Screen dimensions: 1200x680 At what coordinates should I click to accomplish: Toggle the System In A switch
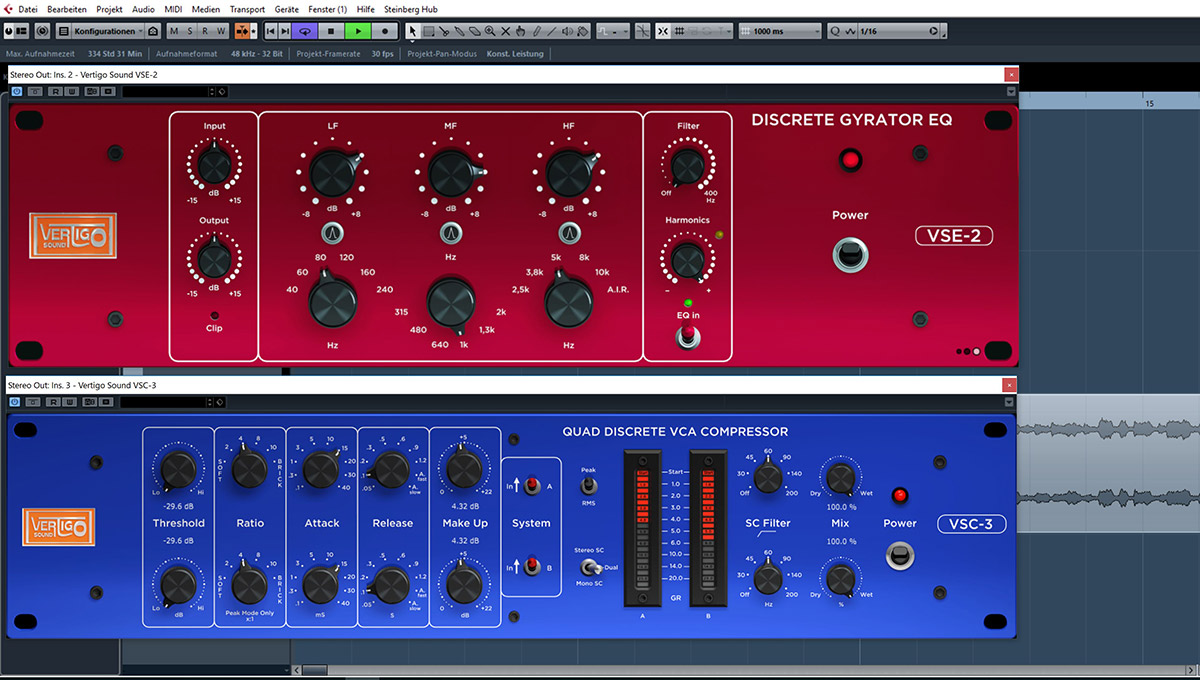(x=533, y=485)
